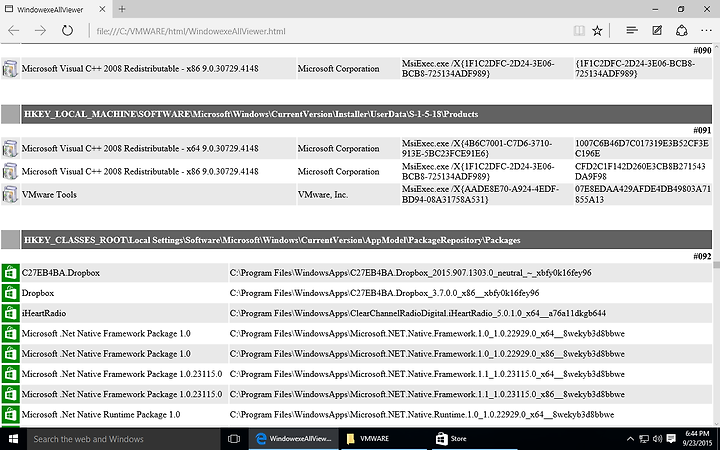720x450 pixels.
Task: Click Store icon next to Dropbox row
Action: click(x=10, y=293)
